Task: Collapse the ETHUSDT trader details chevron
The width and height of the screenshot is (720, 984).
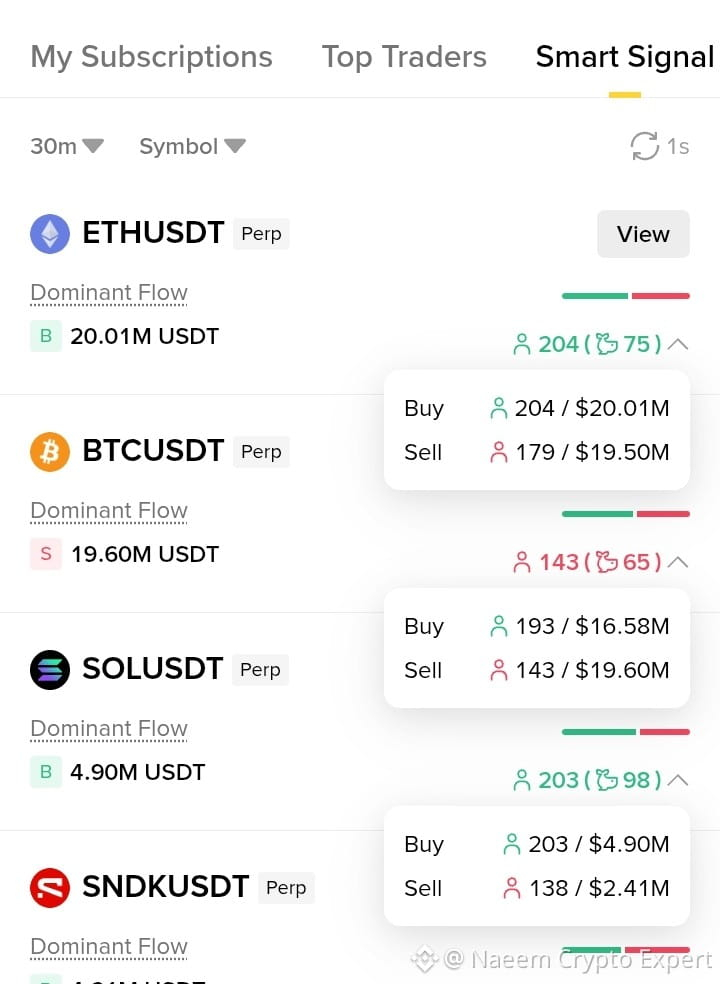Action: pyautogui.click(x=678, y=344)
